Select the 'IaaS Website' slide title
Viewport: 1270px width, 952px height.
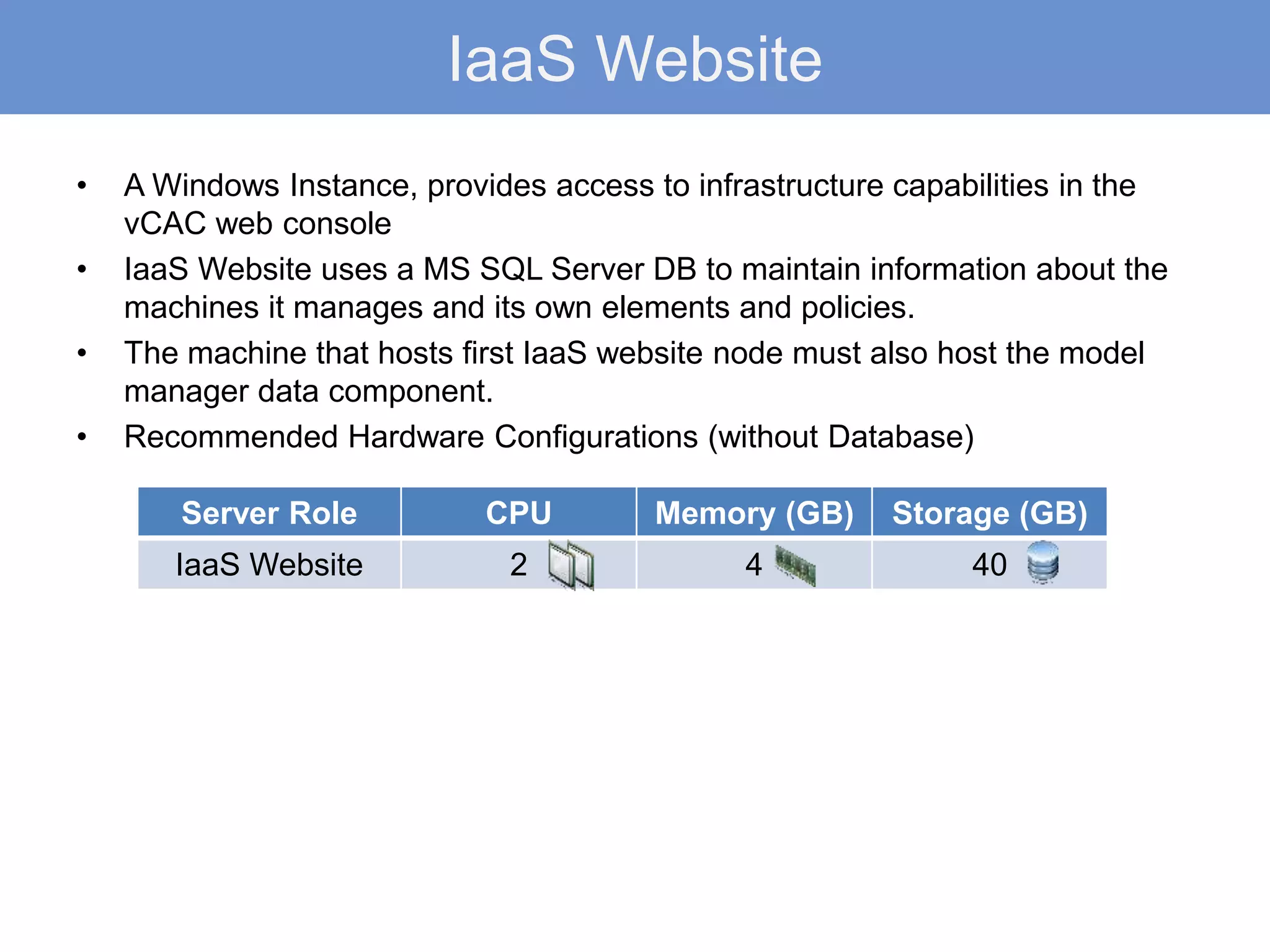(x=635, y=58)
